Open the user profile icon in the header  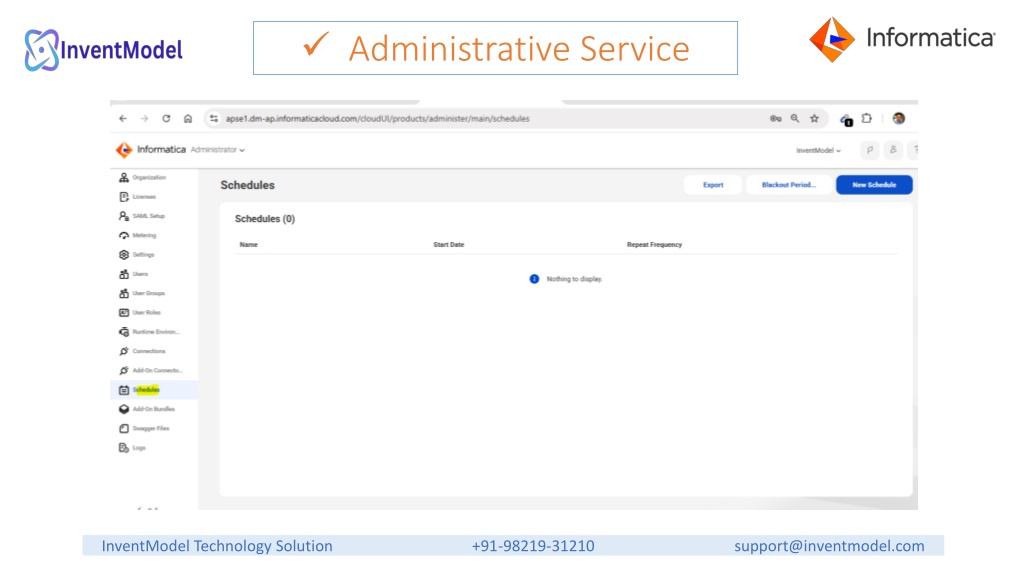click(893, 150)
